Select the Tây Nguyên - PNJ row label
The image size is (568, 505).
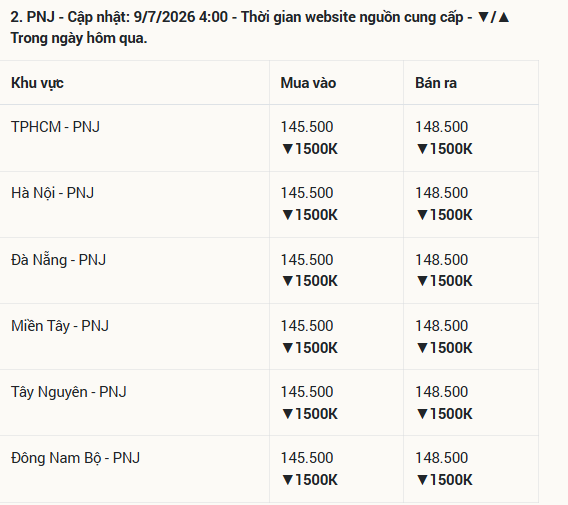pyautogui.click(x=68, y=392)
